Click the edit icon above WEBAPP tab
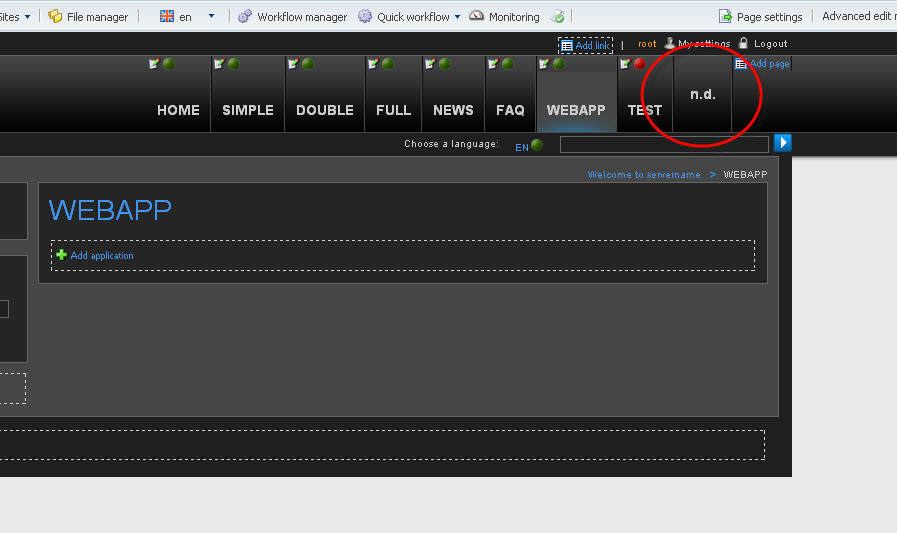This screenshot has height=533, width=897. [x=544, y=63]
